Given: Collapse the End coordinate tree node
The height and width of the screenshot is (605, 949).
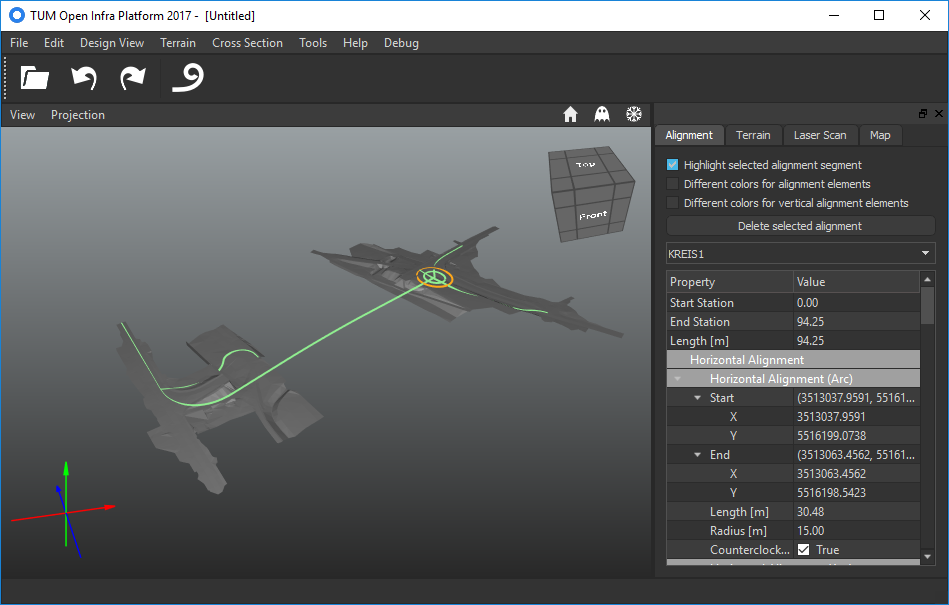Looking at the screenshot, I should [697, 454].
